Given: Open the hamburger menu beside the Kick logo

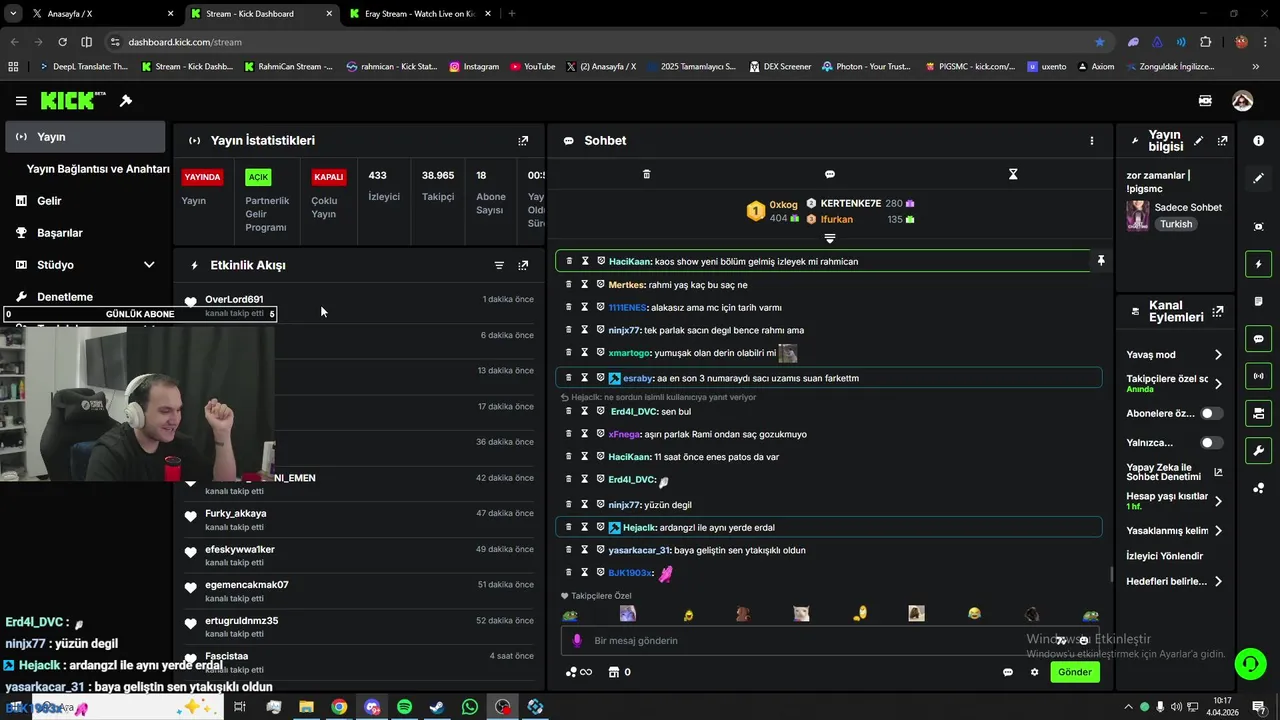Looking at the screenshot, I should (21, 101).
